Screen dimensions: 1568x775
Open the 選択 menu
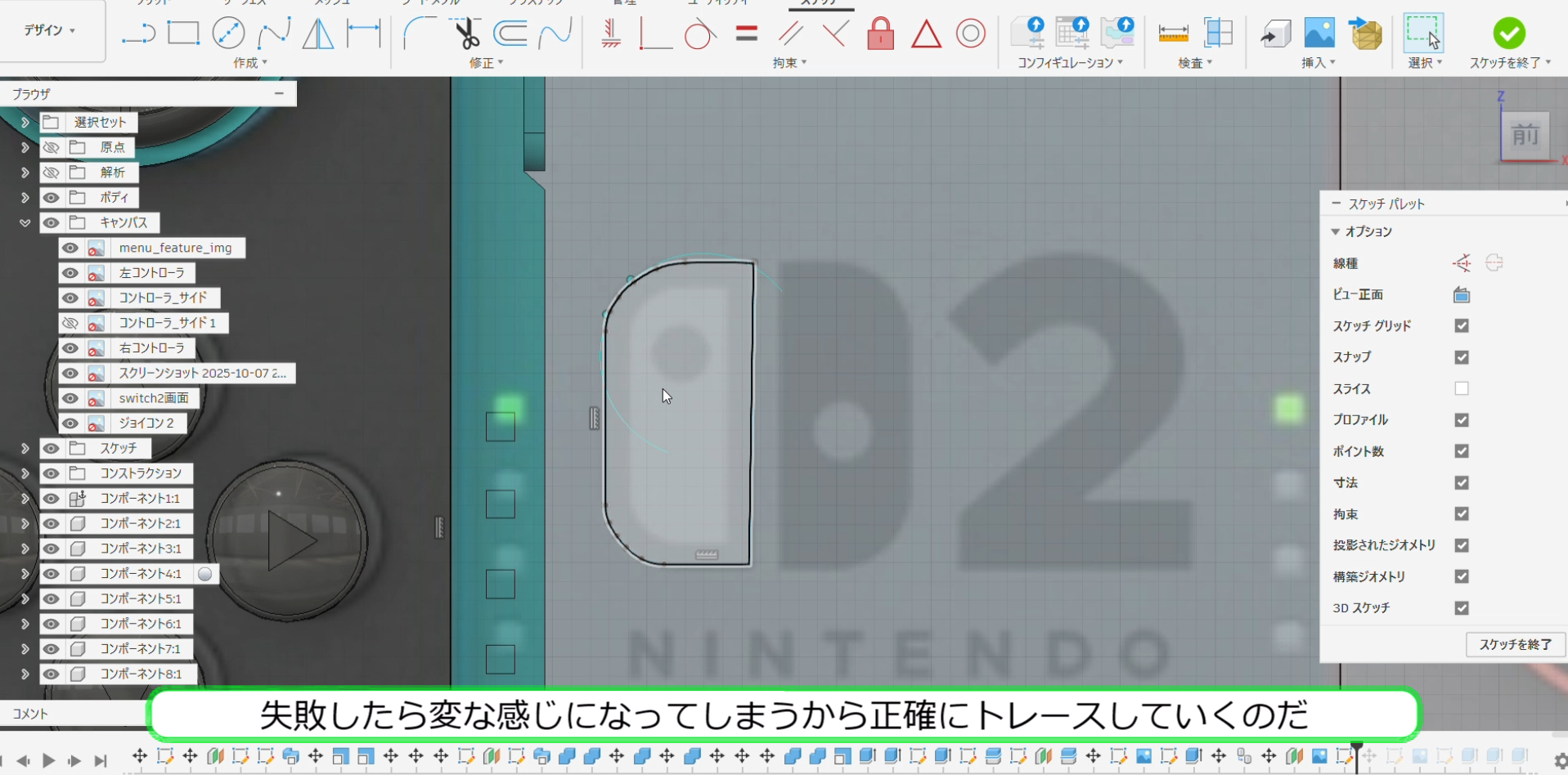pos(1425,63)
